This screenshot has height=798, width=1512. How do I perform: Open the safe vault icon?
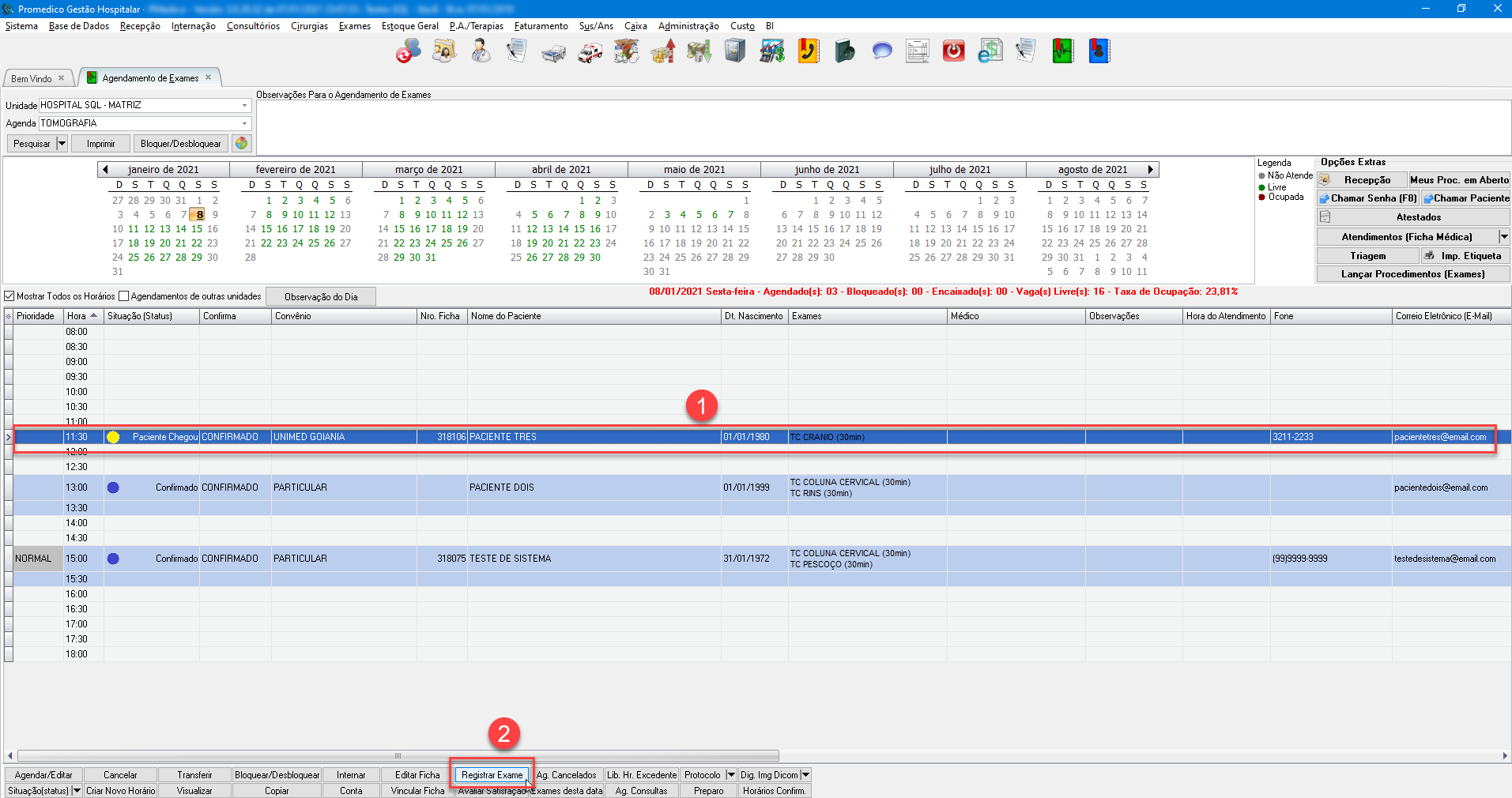click(735, 52)
